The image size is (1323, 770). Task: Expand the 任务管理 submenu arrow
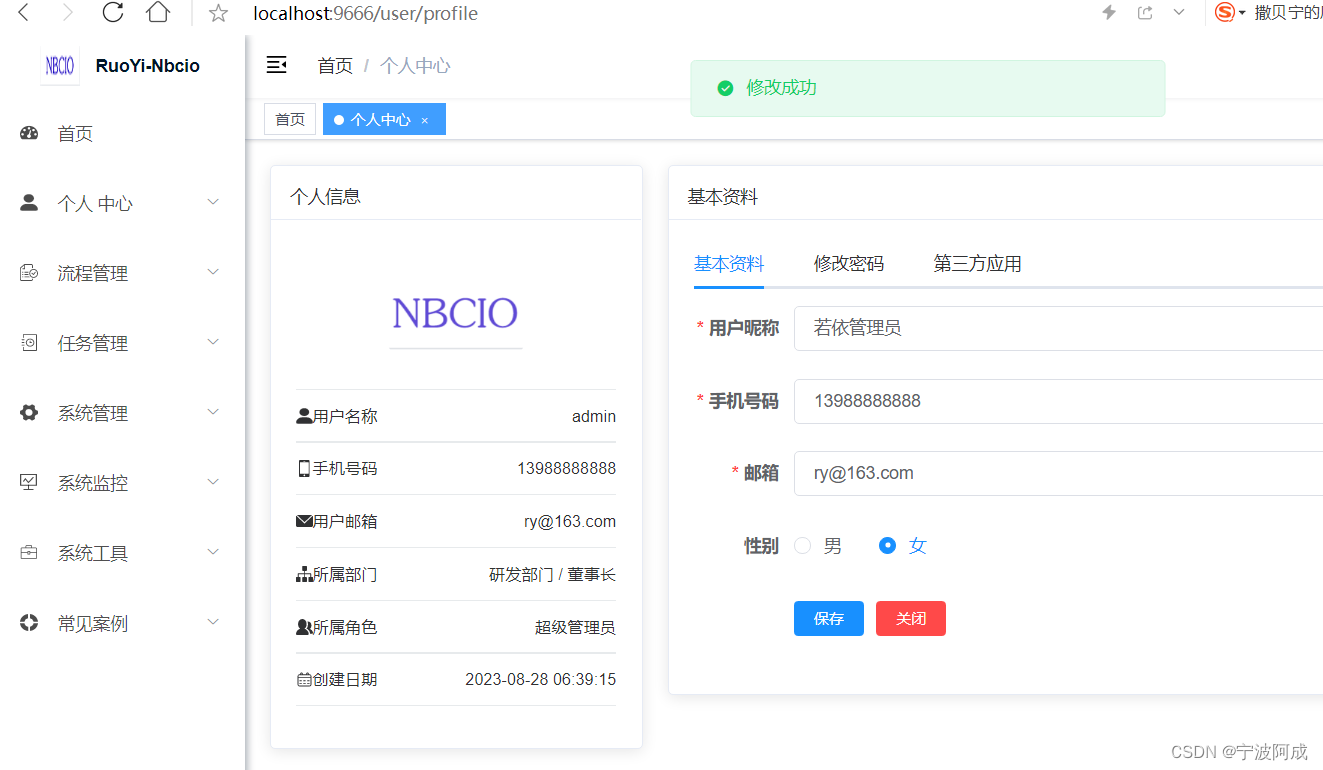[x=213, y=342]
